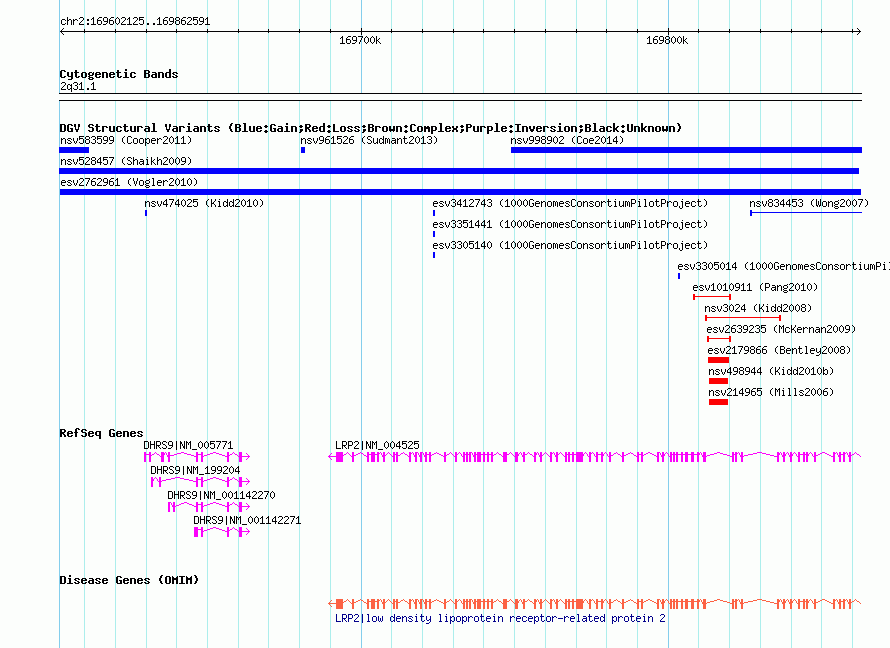Click the blue span line of nsv834453
The height and width of the screenshot is (648, 890).
click(806, 213)
